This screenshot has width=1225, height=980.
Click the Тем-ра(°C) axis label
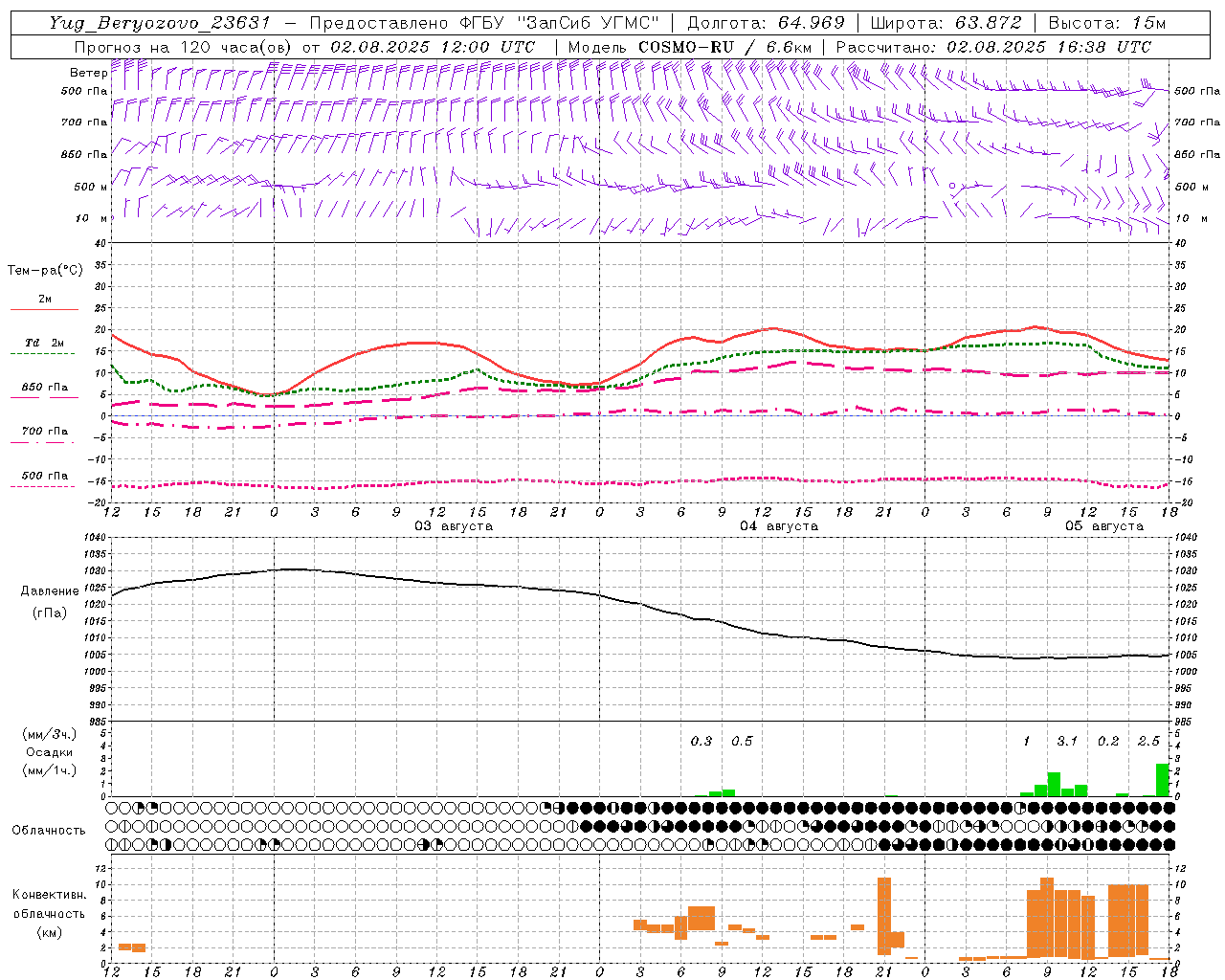tap(45, 271)
